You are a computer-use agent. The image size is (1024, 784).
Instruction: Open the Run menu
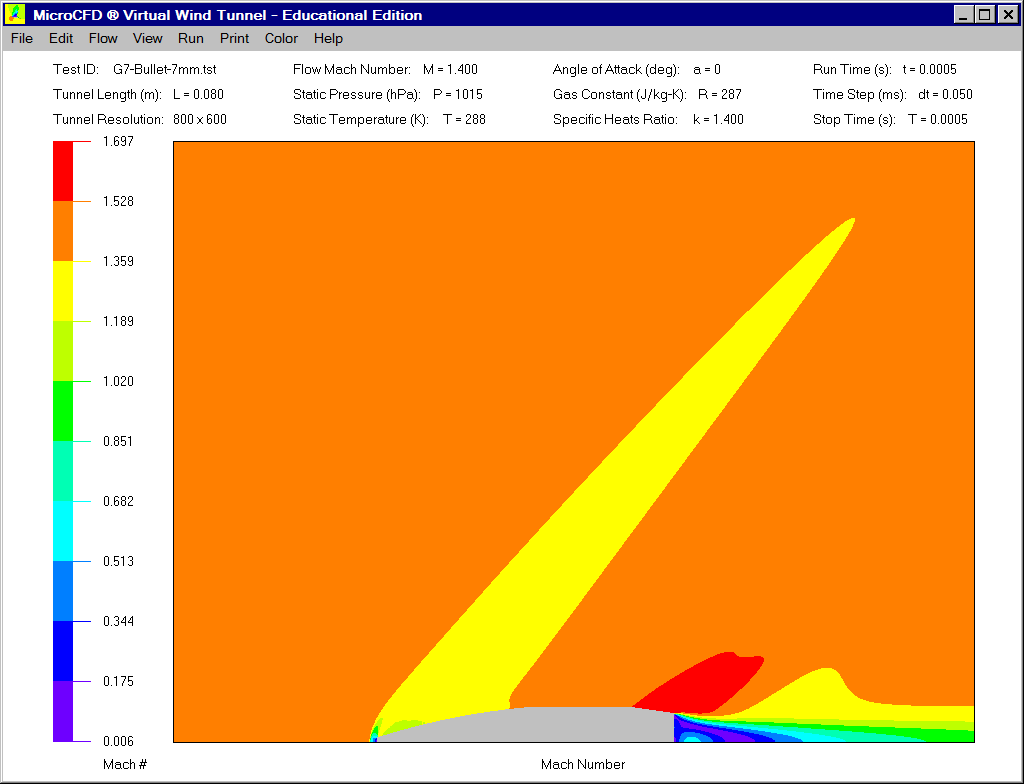(x=191, y=39)
